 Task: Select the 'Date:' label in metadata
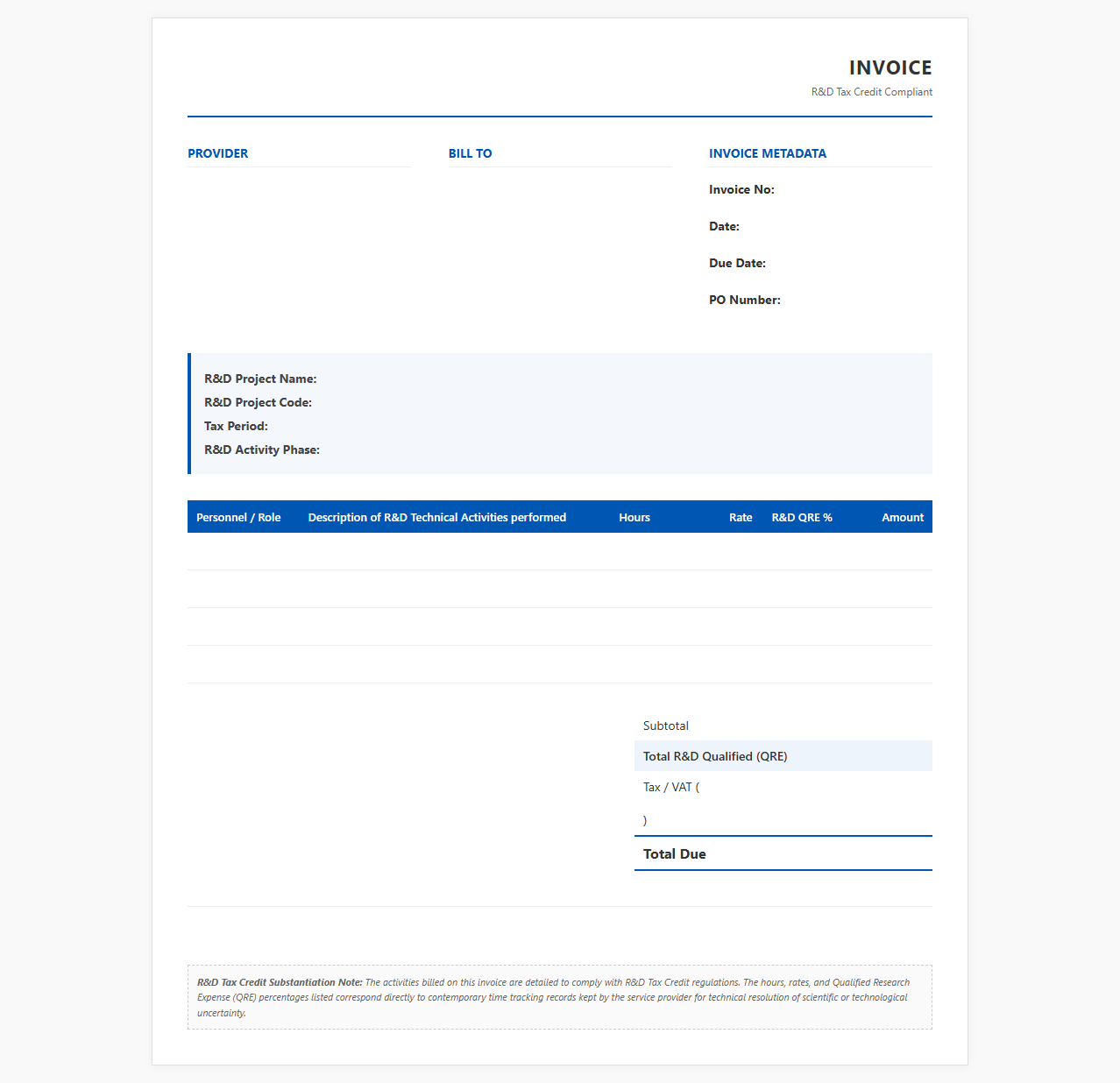724,226
